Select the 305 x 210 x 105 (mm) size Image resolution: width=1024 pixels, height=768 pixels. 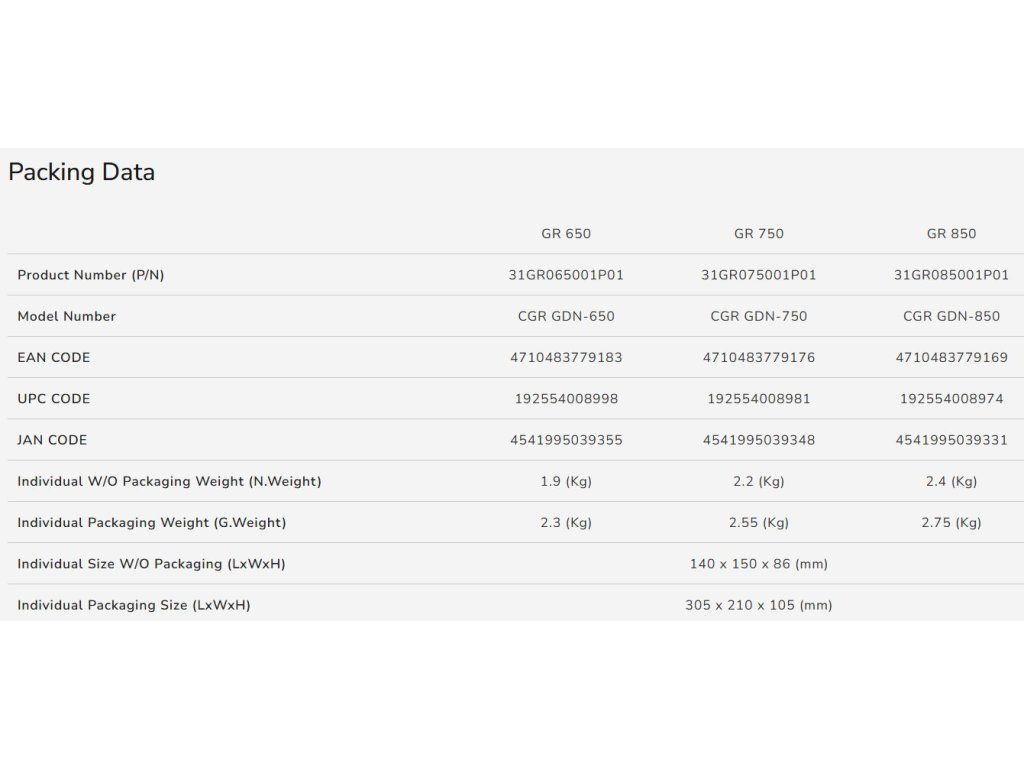pyautogui.click(x=759, y=605)
